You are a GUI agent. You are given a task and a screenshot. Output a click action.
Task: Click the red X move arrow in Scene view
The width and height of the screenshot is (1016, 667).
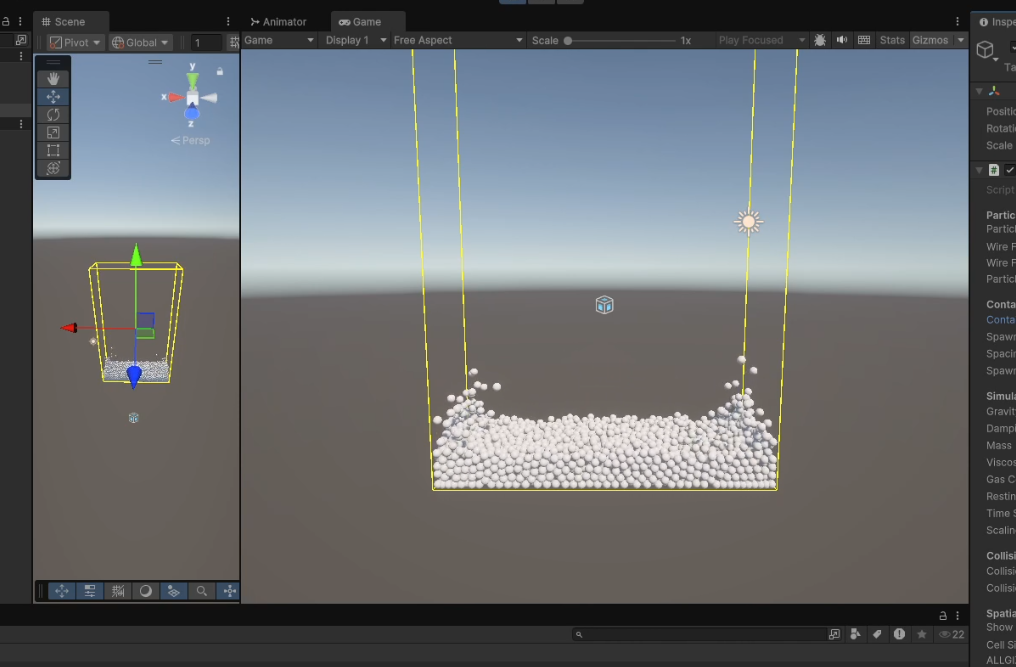[69, 328]
